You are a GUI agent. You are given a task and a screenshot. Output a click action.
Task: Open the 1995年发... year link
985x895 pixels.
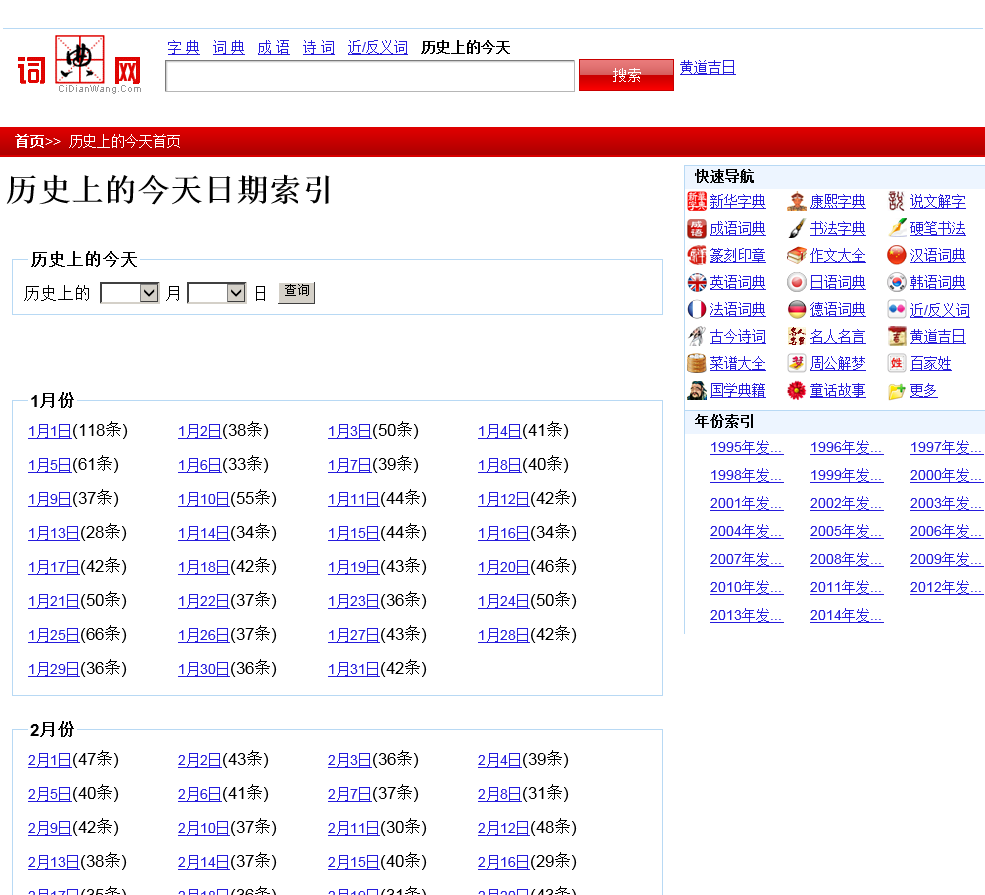[746, 448]
